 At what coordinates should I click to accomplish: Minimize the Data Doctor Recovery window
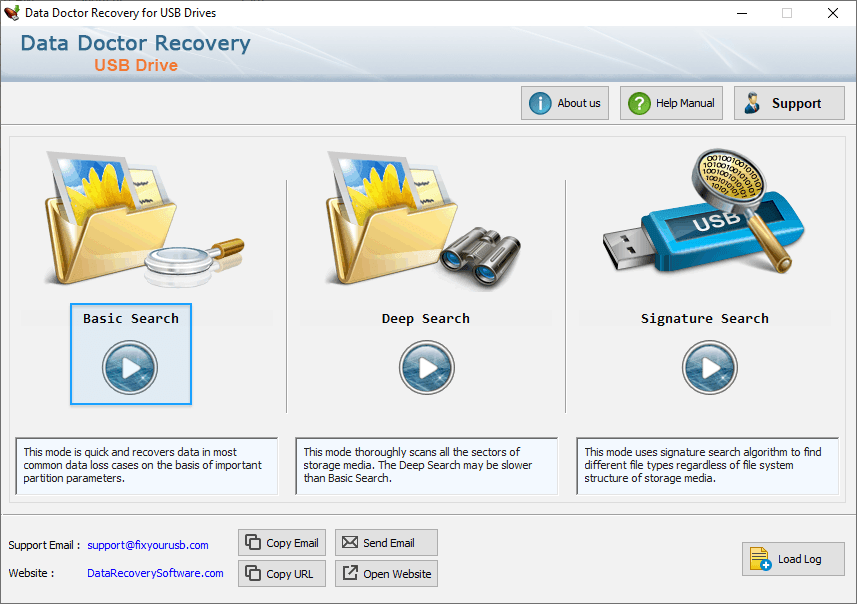[742, 13]
